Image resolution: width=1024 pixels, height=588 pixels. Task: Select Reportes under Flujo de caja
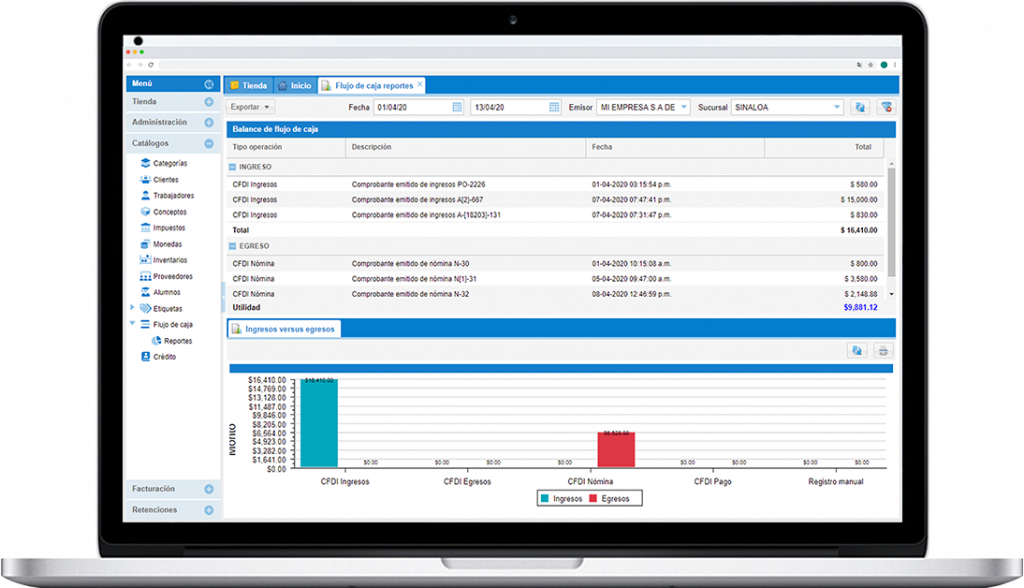tap(177, 341)
